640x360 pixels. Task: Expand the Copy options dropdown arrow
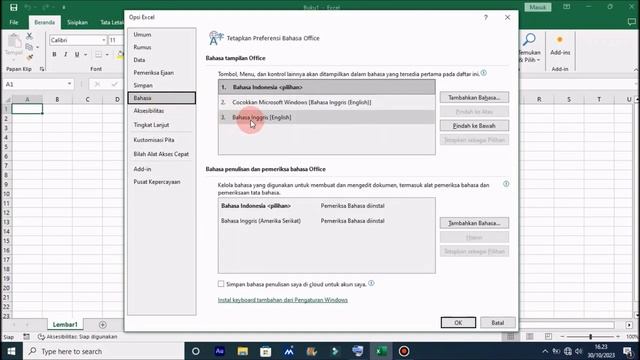click(x=37, y=47)
